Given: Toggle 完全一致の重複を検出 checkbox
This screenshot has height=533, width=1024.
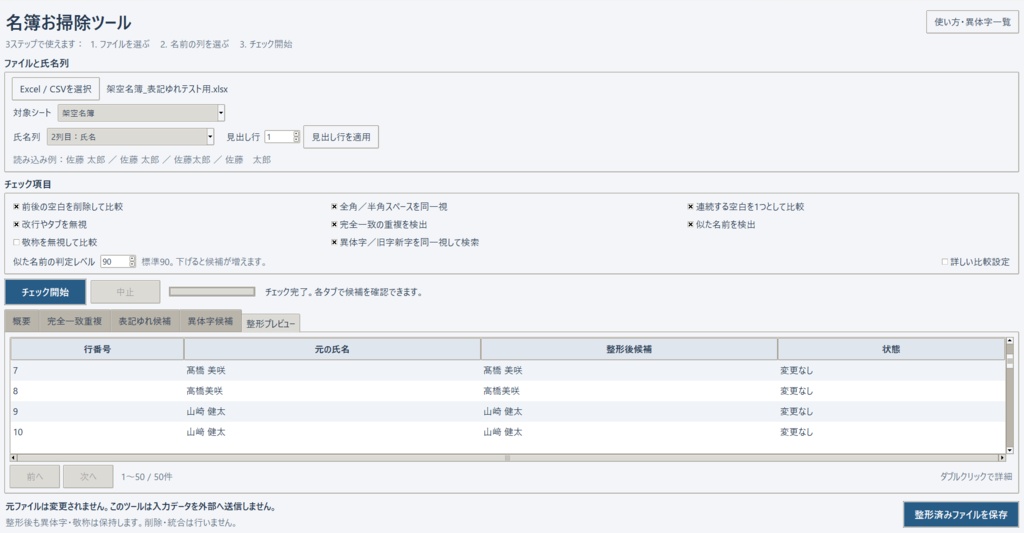Looking at the screenshot, I should (x=334, y=224).
